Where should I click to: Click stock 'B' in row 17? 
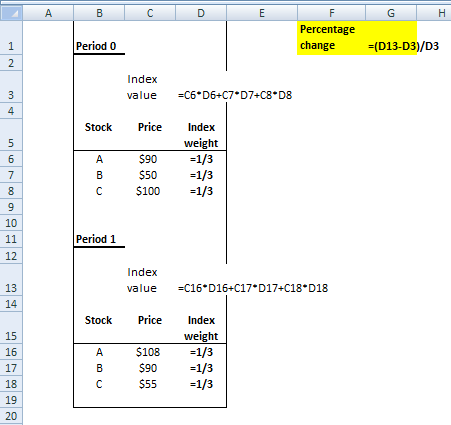pyautogui.click(x=99, y=368)
